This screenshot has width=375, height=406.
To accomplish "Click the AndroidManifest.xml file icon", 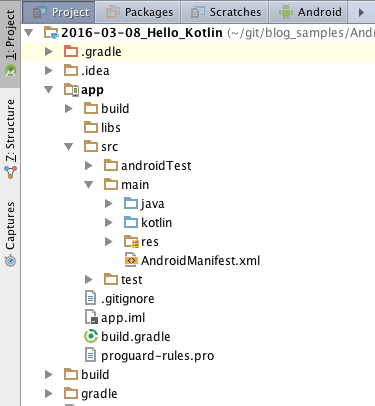I will [x=131, y=260].
